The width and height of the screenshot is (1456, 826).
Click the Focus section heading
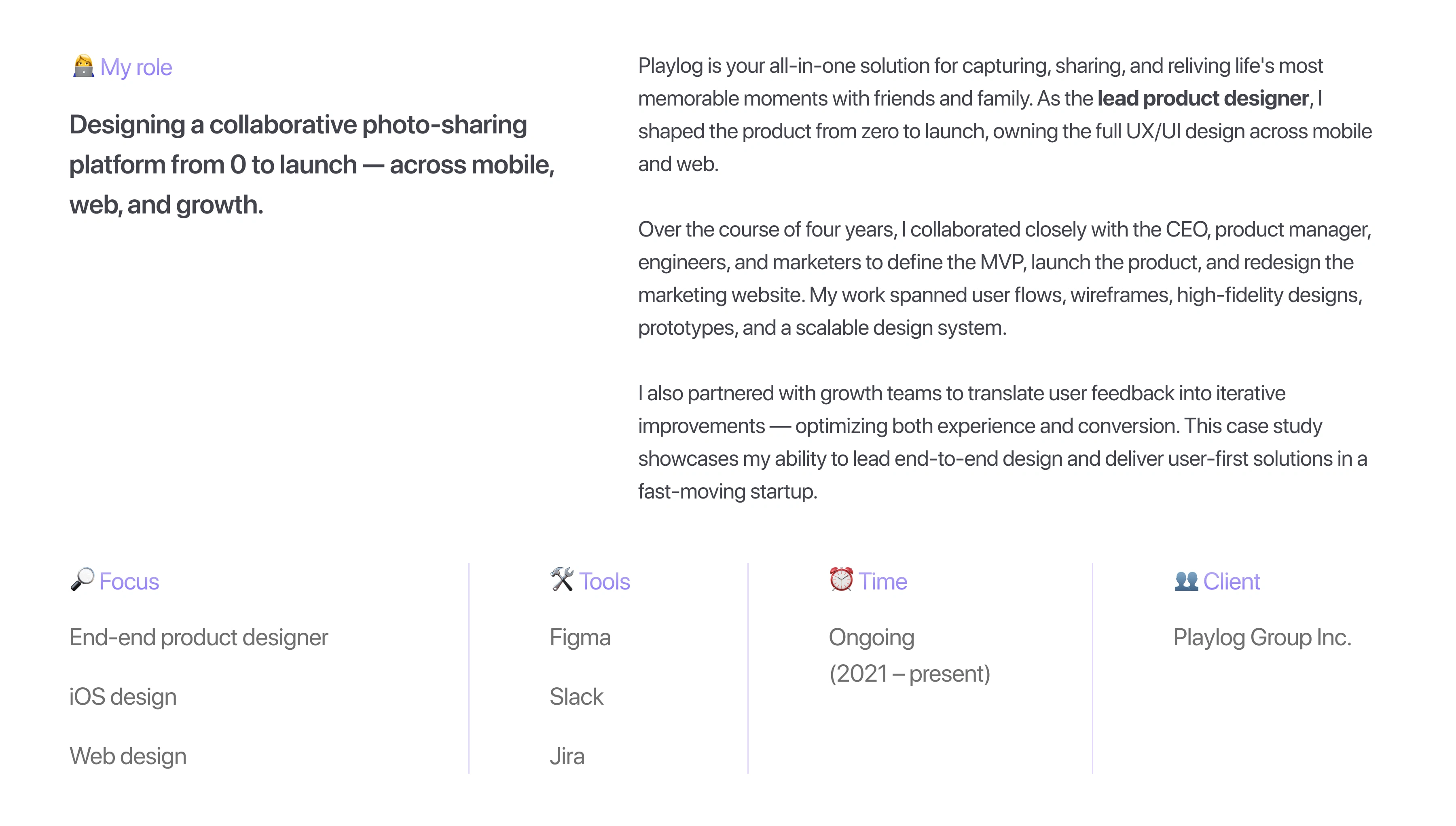tap(129, 581)
